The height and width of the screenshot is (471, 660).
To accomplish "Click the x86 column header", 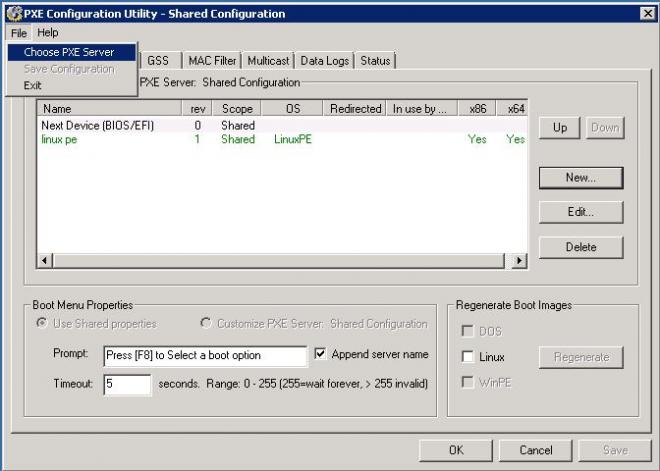I will [477, 109].
